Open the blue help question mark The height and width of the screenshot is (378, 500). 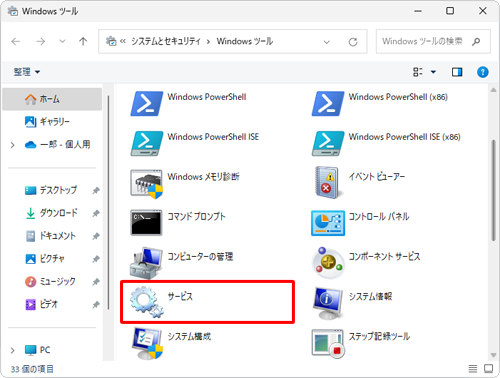coord(483,72)
